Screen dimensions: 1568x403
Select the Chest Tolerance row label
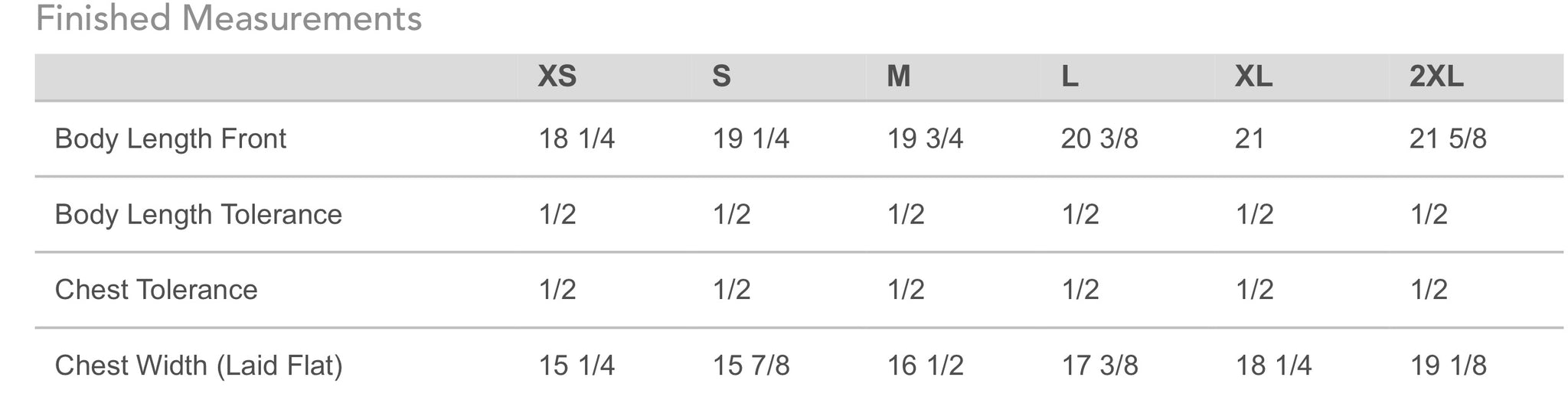pos(156,290)
